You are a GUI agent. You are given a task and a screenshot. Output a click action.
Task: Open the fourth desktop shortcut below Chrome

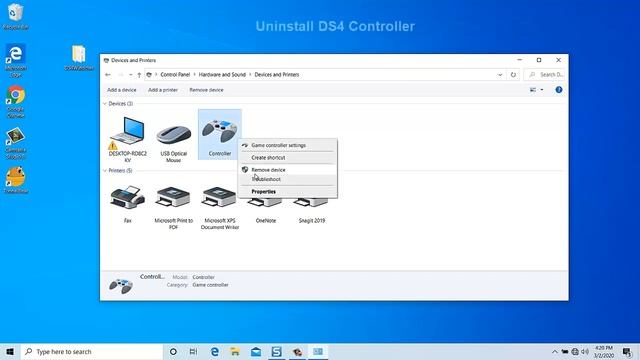pyautogui.click(x=16, y=143)
